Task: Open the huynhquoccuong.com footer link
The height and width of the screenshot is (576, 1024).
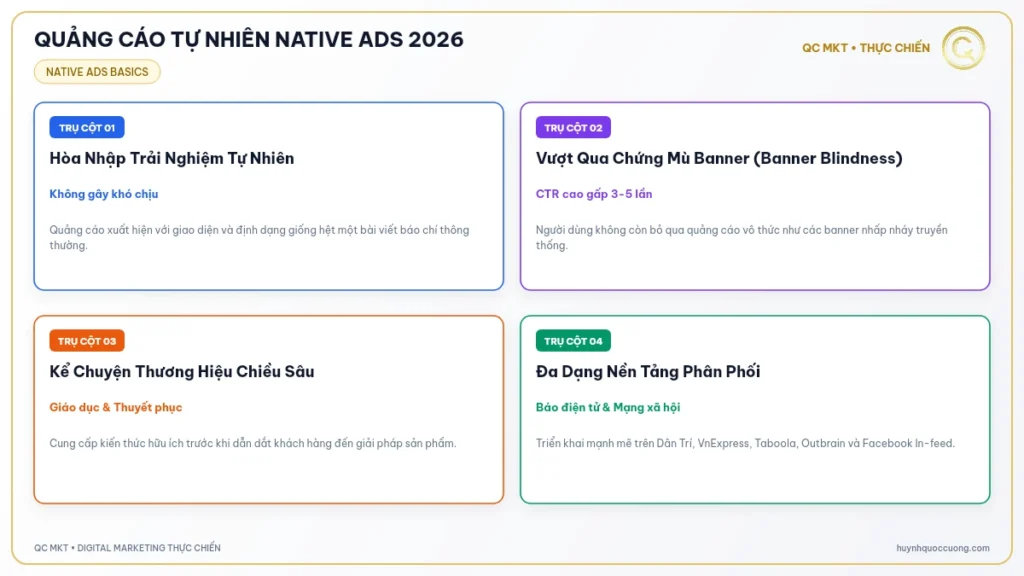Action: 942,548
